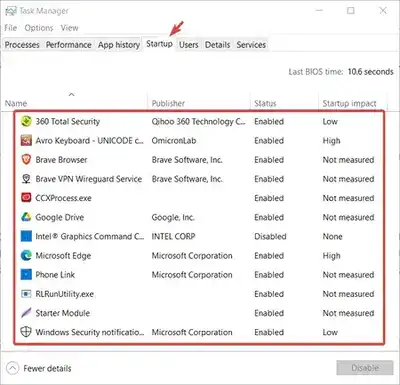
Task: Click the Starter Module feather icon
Action: pyautogui.click(x=26, y=313)
